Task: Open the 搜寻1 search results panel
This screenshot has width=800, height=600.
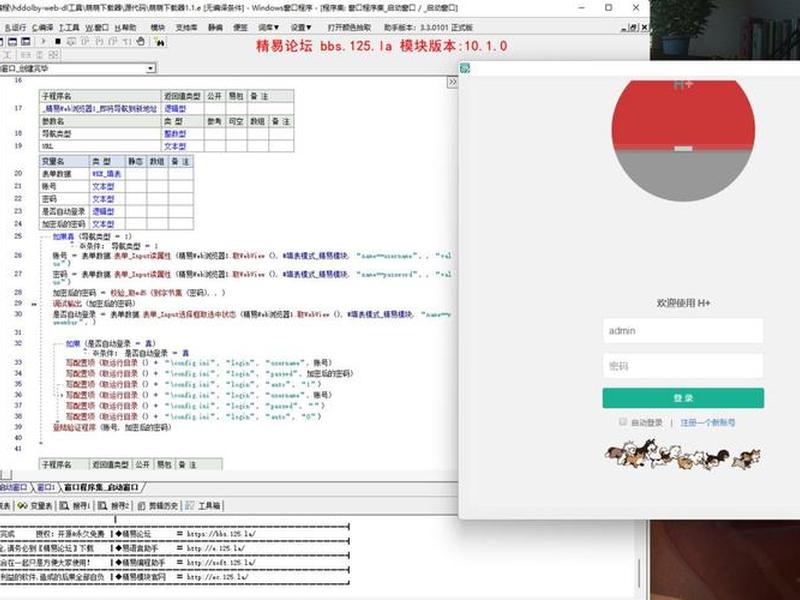Action: tap(75, 506)
